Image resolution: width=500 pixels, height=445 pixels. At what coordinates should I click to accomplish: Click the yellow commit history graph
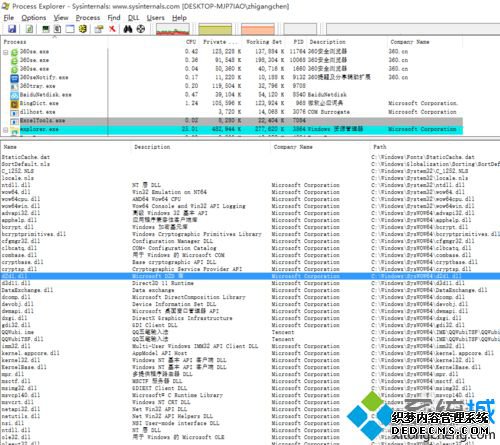pyautogui.click(x=215, y=29)
